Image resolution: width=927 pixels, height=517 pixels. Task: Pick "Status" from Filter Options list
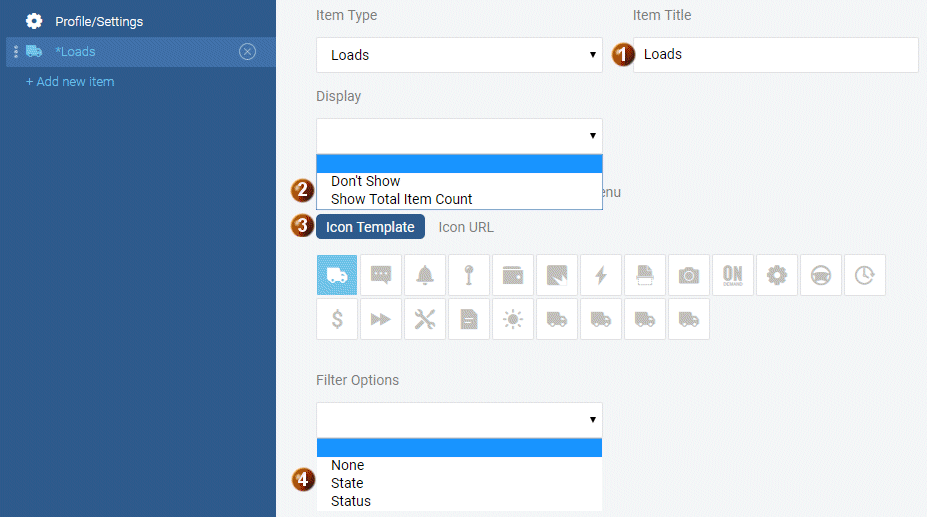click(x=351, y=501)
